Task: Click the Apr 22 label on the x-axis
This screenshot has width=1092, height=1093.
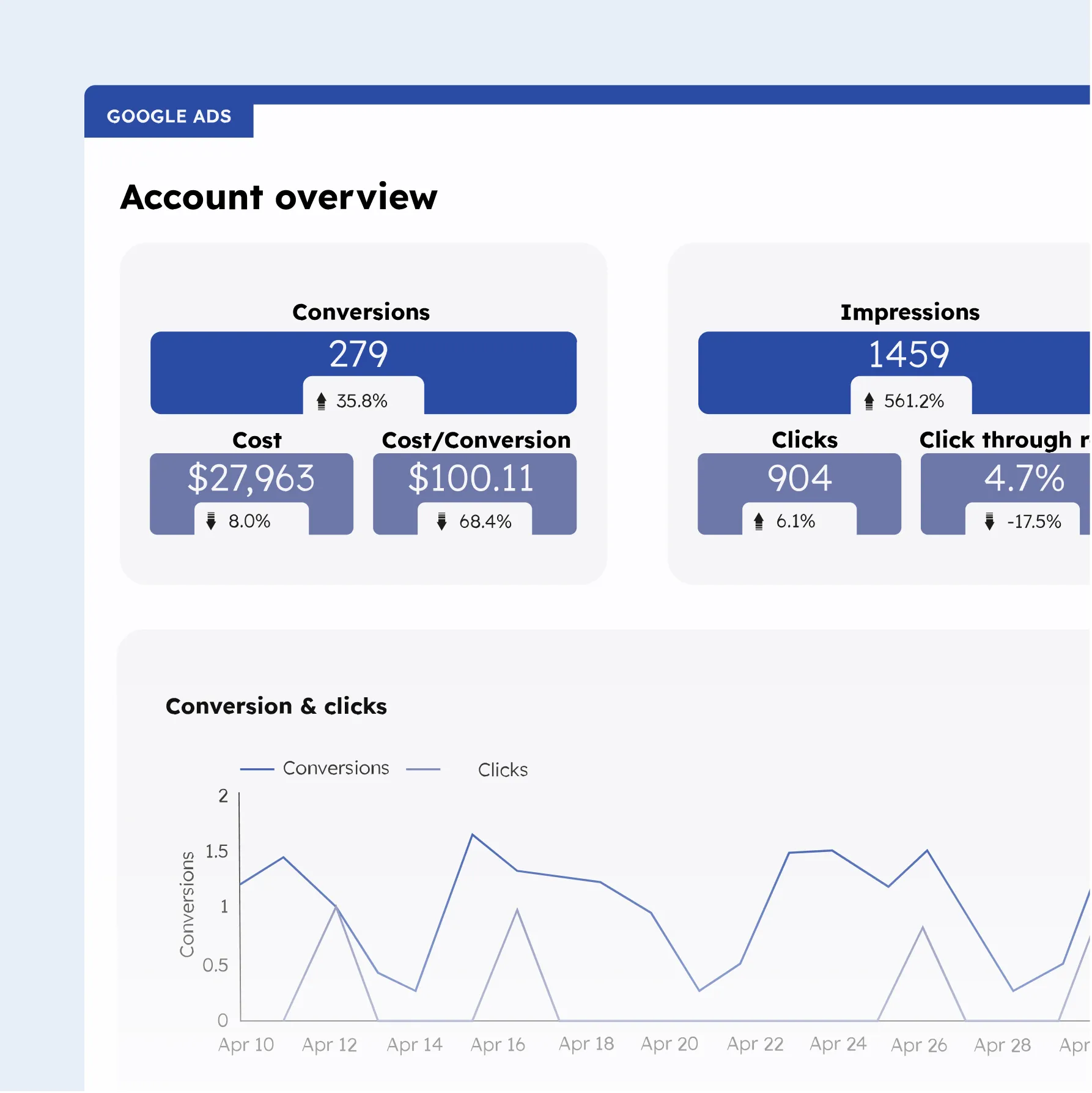Action: [x=755, y=1044]
